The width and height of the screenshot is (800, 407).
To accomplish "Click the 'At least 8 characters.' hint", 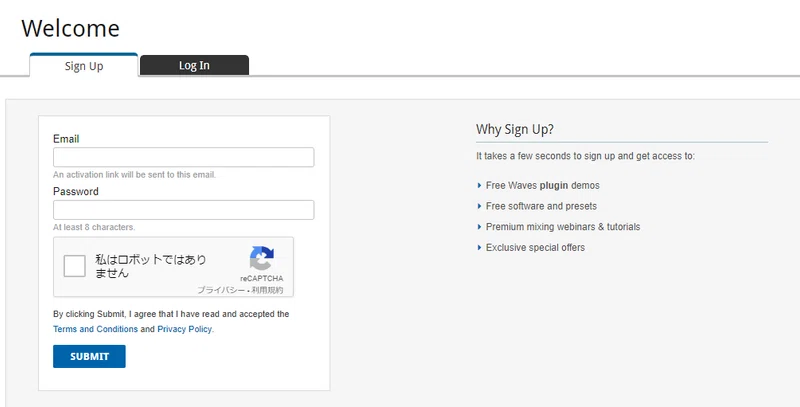I will (x=94, y=227).
